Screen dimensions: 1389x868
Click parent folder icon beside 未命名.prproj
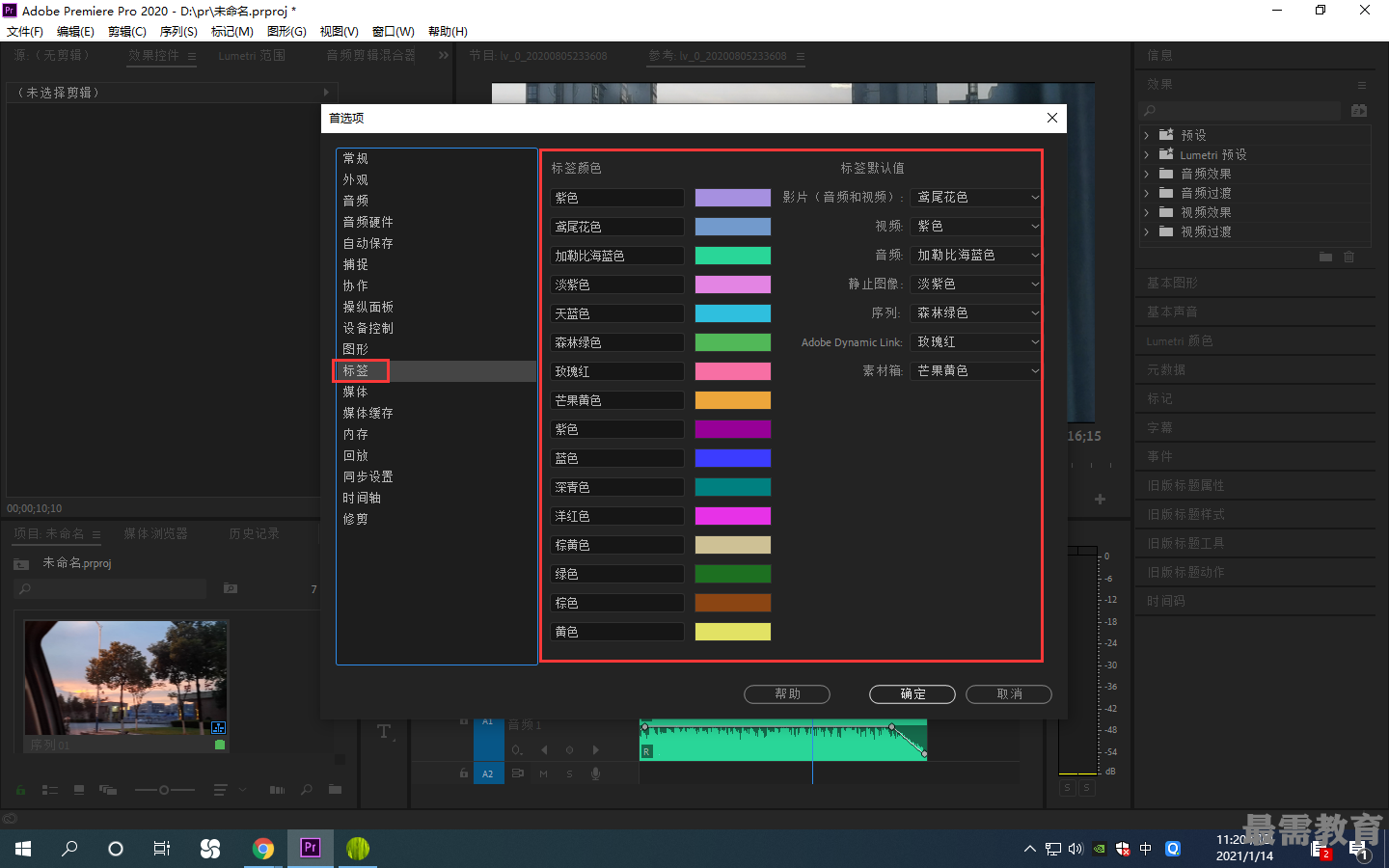(21, 563)
